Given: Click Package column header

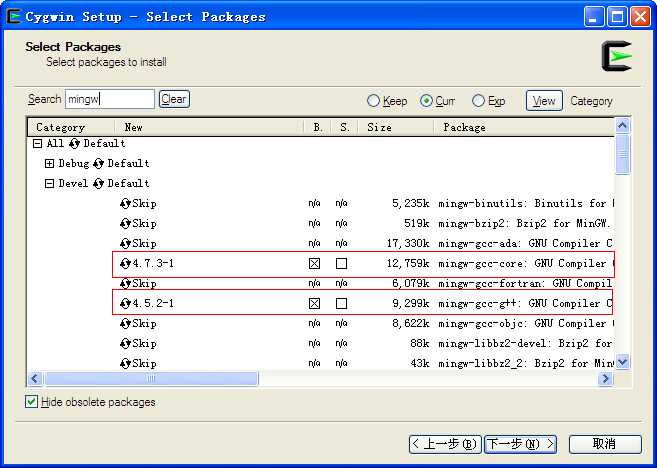Looking at the screenshot, I should (x=524, y=127).
